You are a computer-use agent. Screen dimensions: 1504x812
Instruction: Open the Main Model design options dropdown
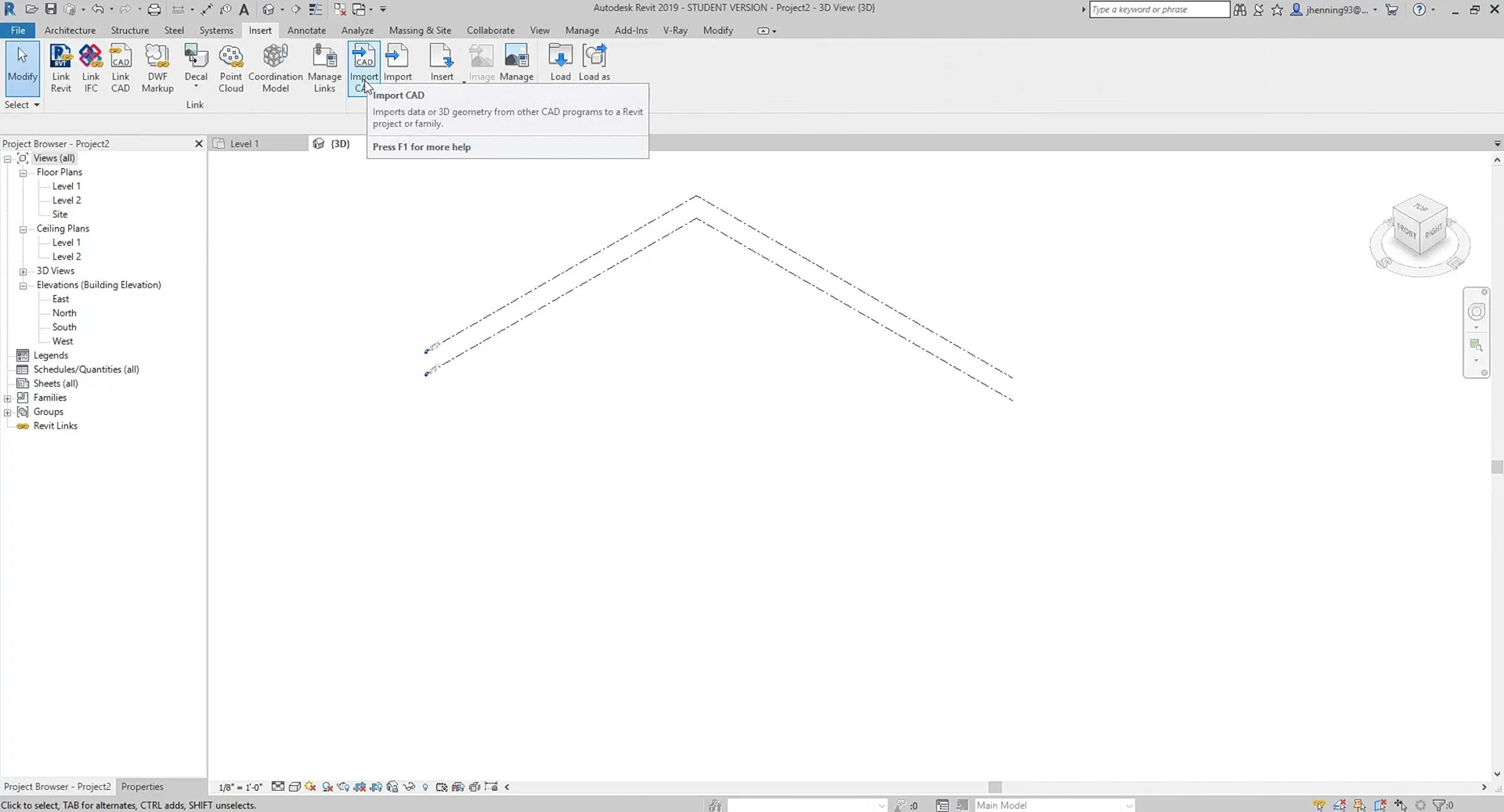pos(1054,805)
